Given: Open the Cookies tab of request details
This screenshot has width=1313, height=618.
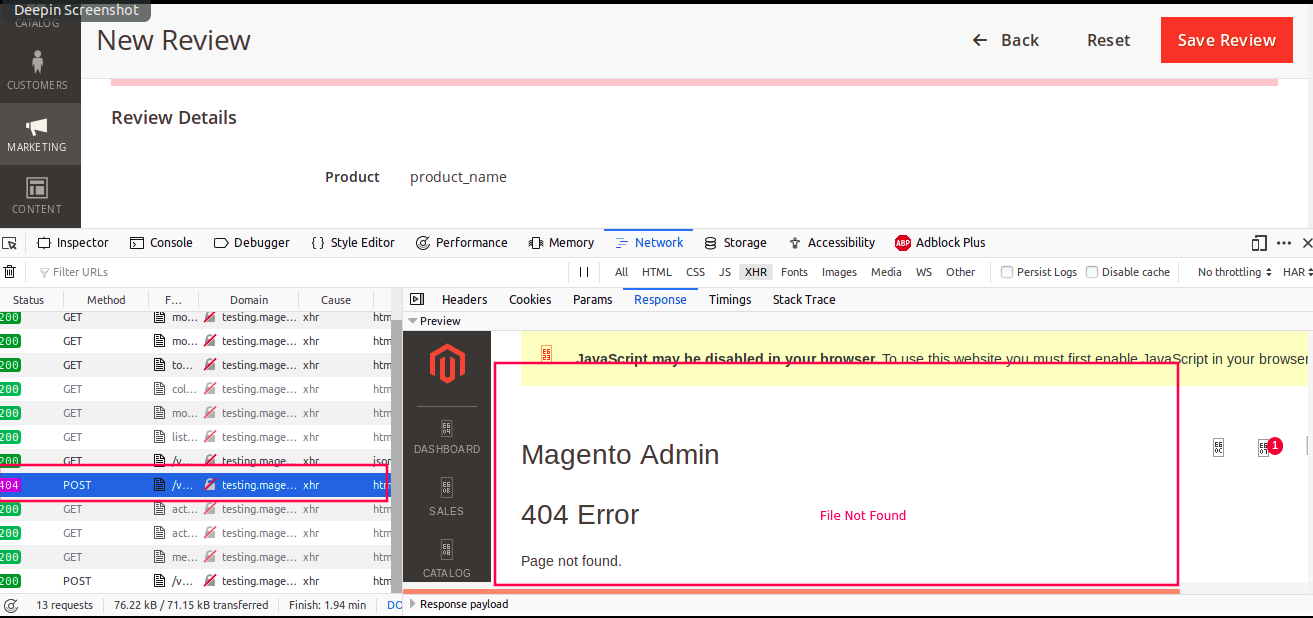Looking at the screenshot, I should coord(530,299).
